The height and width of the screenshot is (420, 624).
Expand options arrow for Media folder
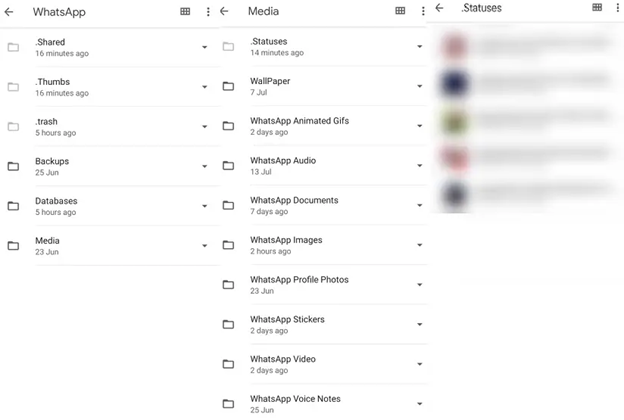205,246
